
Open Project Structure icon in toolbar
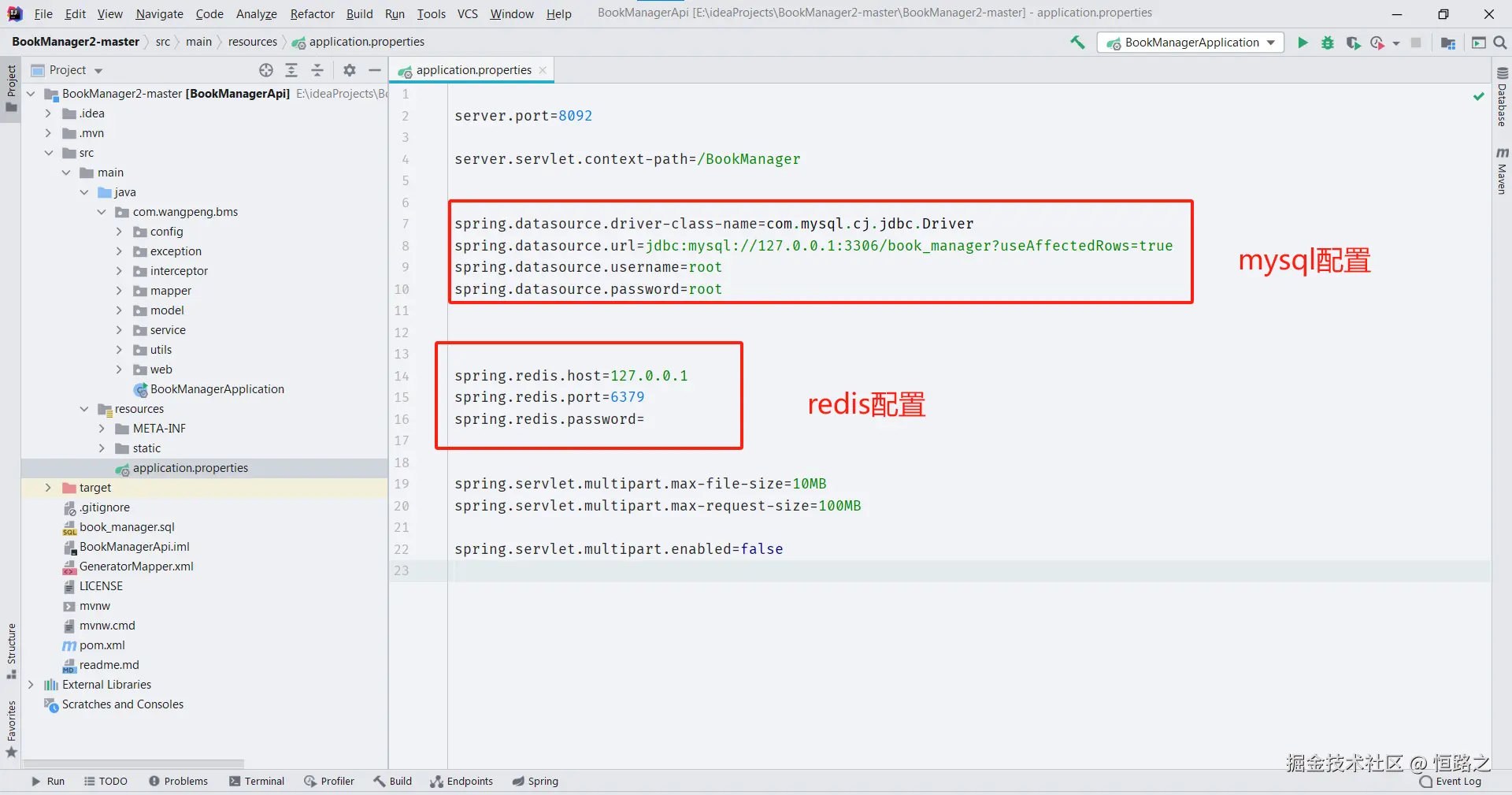(x=1447, y=43)
